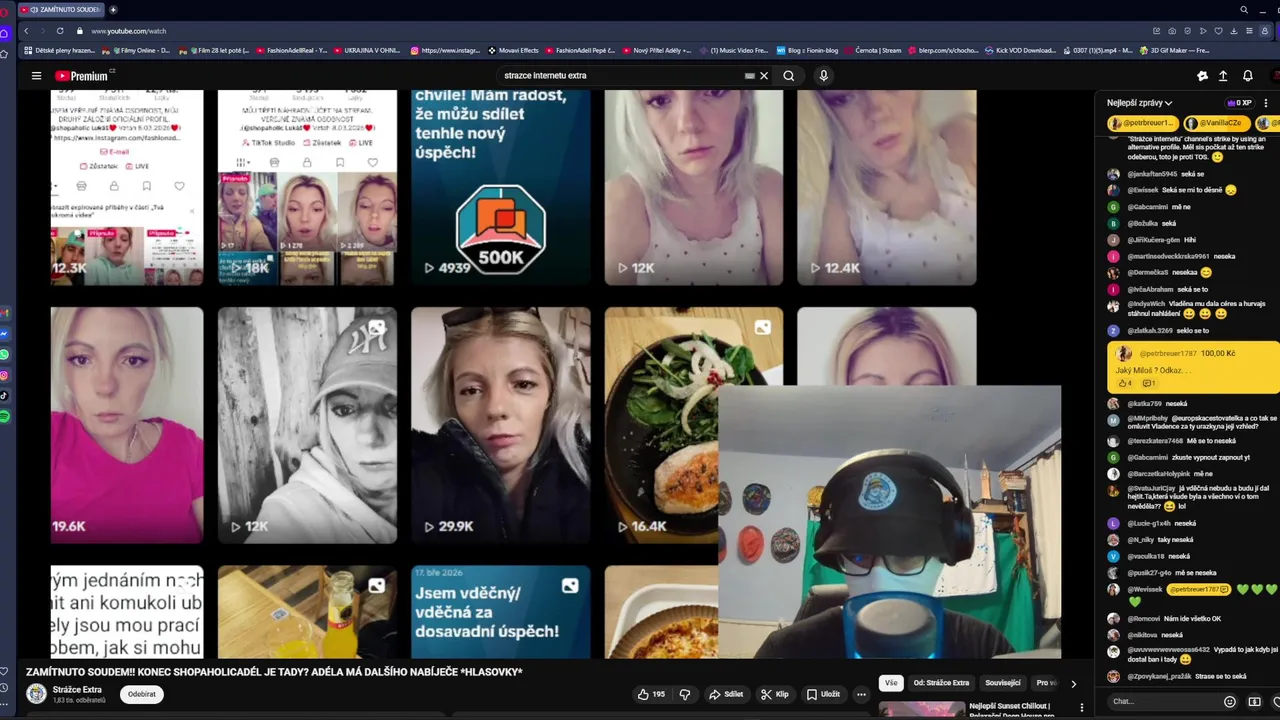The width and height of the screenshot is (1280, 720).
Task: Go back in browser history
Action: (x=27, y=31)
